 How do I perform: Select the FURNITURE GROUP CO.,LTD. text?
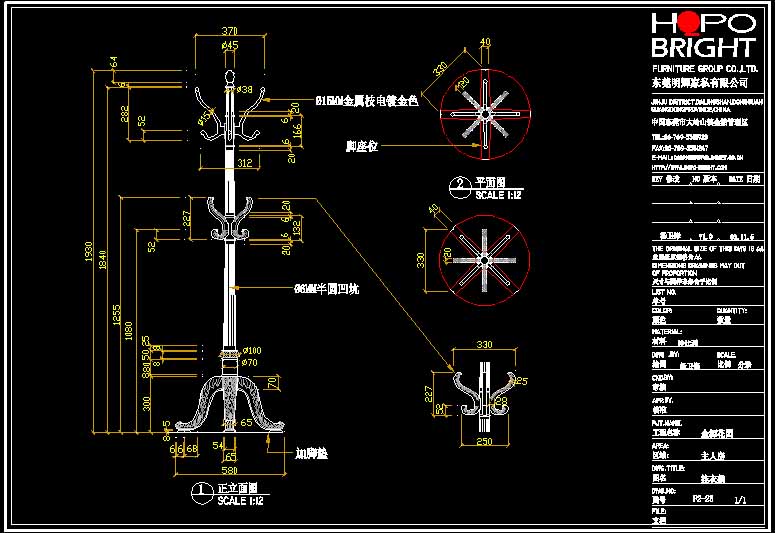coord(704,69)
